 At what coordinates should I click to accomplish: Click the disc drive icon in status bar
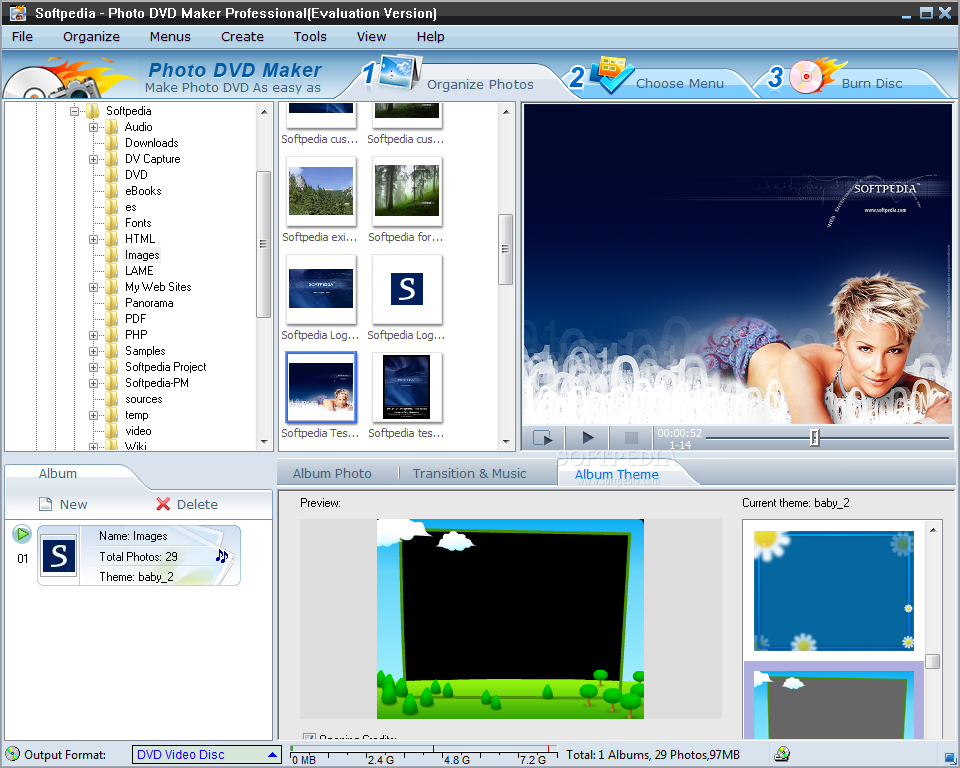click(x=782, y=754)
